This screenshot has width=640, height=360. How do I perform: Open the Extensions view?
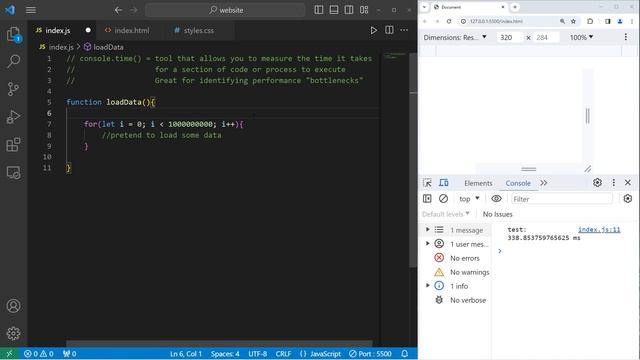13,144
